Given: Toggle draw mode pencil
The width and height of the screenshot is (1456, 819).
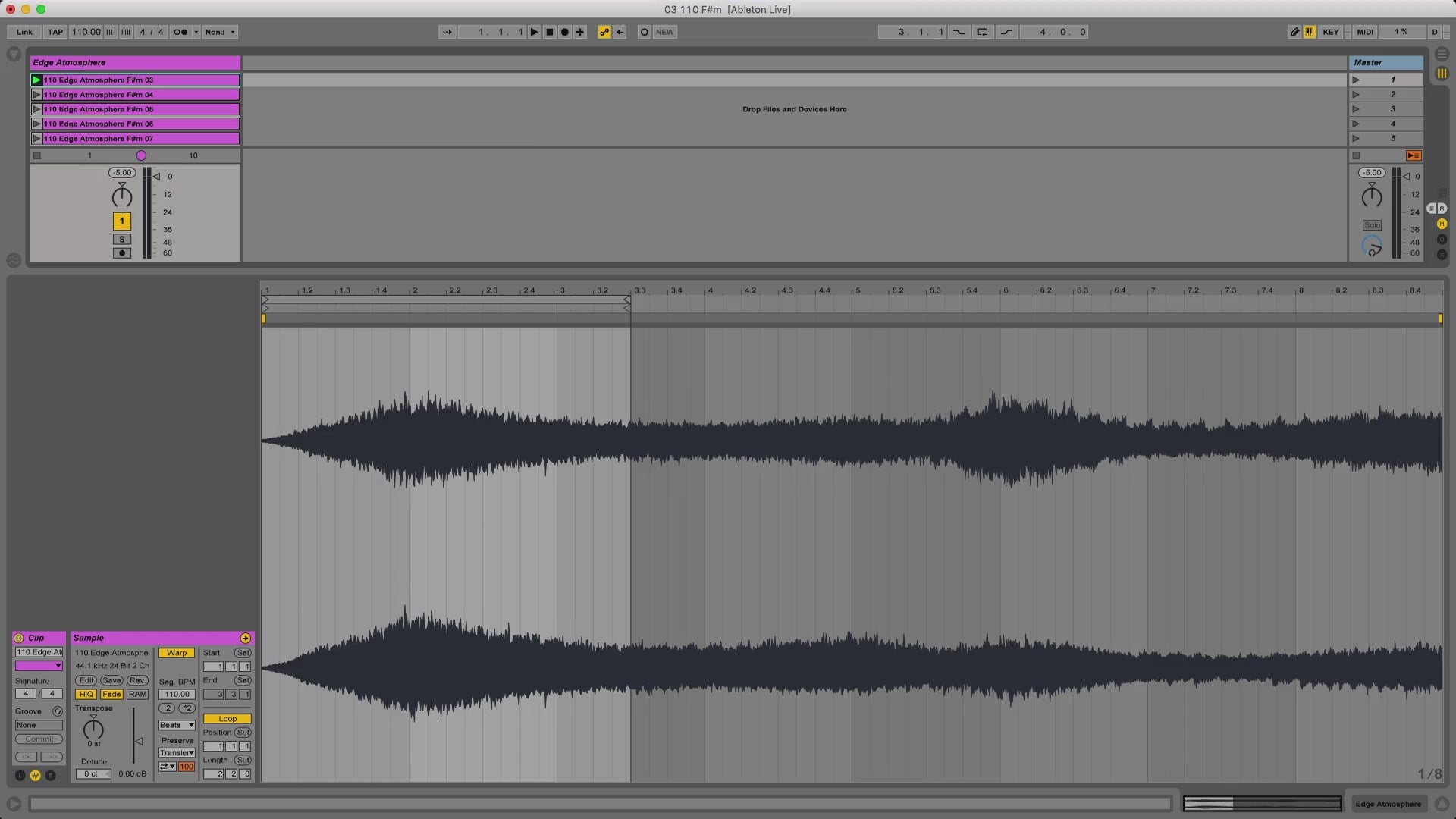Looking at the screenshot, I should [x=1294, y=32].
